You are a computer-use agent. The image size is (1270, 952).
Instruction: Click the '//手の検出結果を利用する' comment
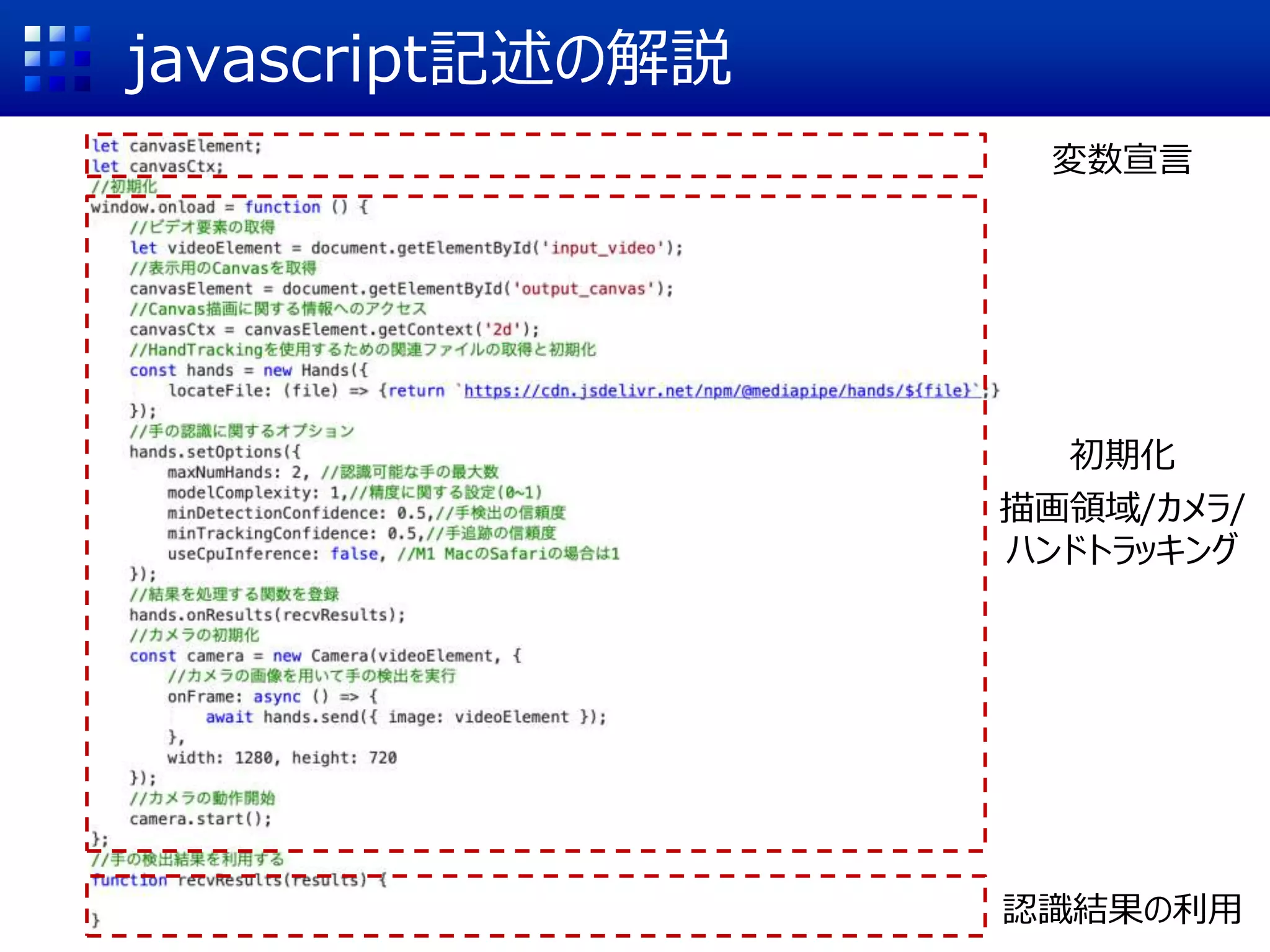(x=187, y=860)
